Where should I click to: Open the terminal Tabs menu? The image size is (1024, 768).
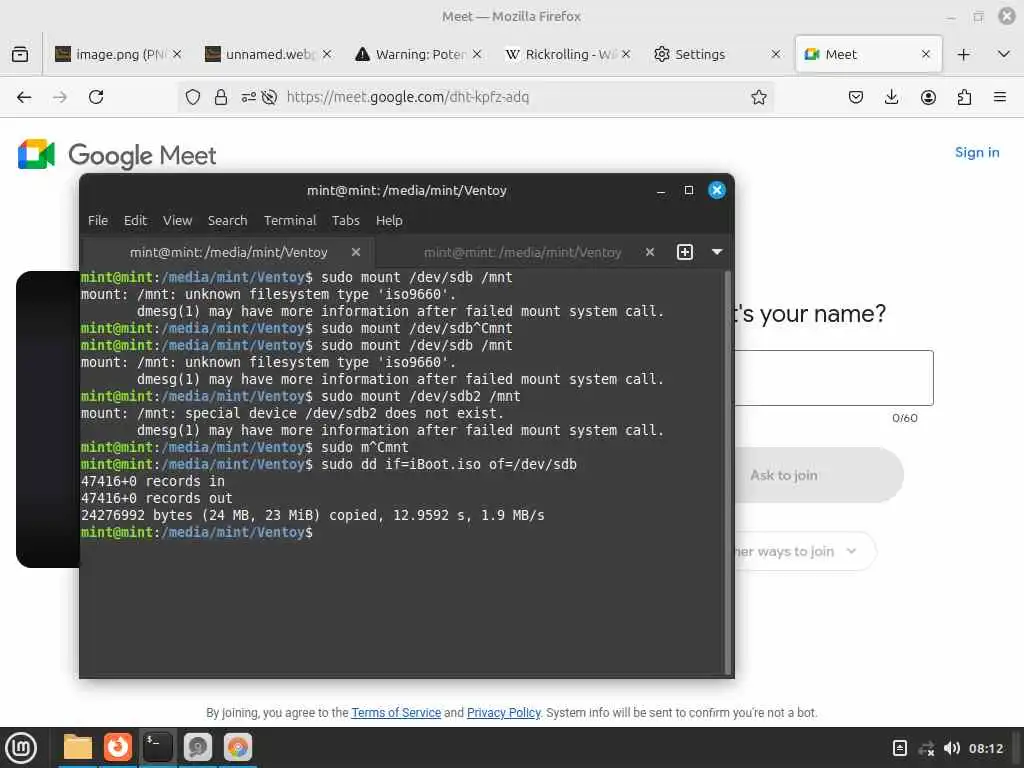[345, 221]
